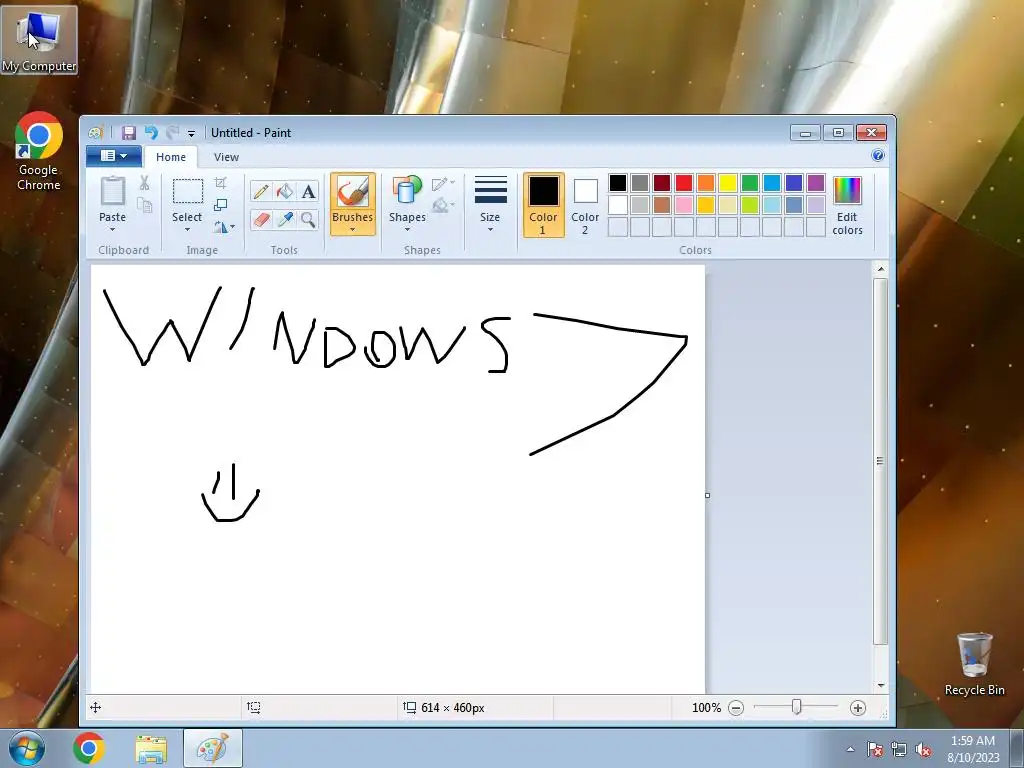This screenshot has height=768, width=1024.
Task: Click the Zoom out minus button
Action: (736, 708)
